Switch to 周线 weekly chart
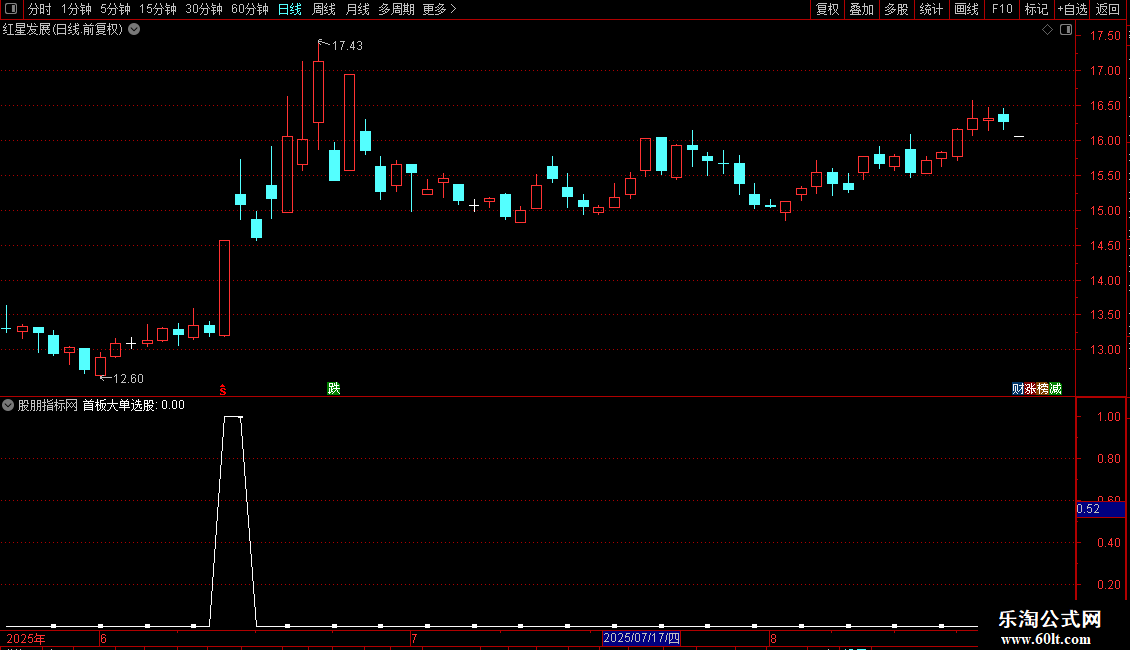Viewport: 1130px width, 650px height. click(x=324, y=9)
